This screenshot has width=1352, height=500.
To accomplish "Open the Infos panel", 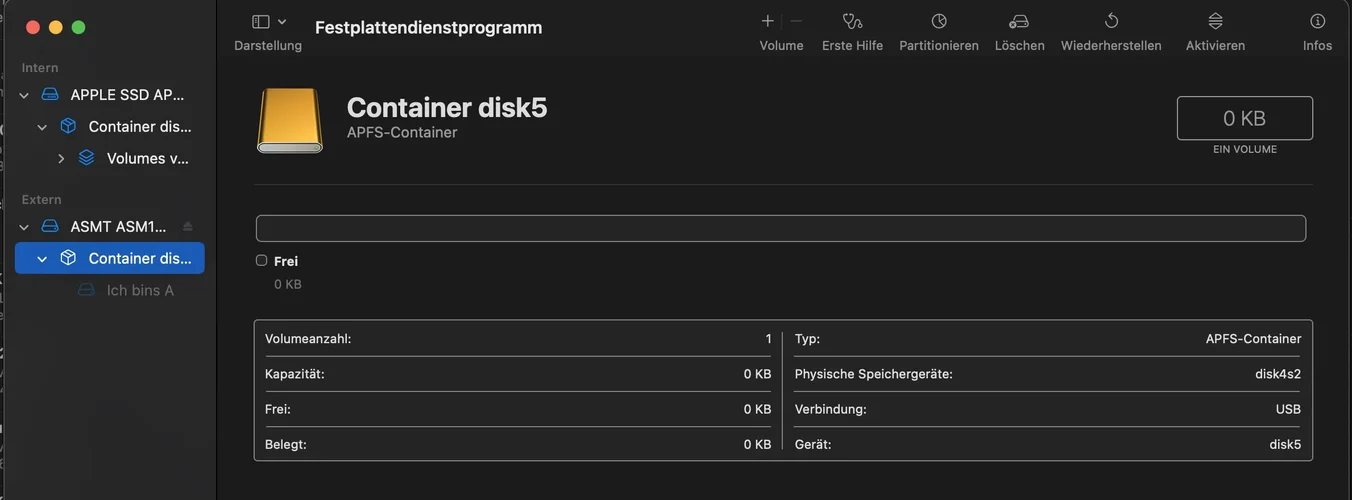I will (x=1317, y=21).
